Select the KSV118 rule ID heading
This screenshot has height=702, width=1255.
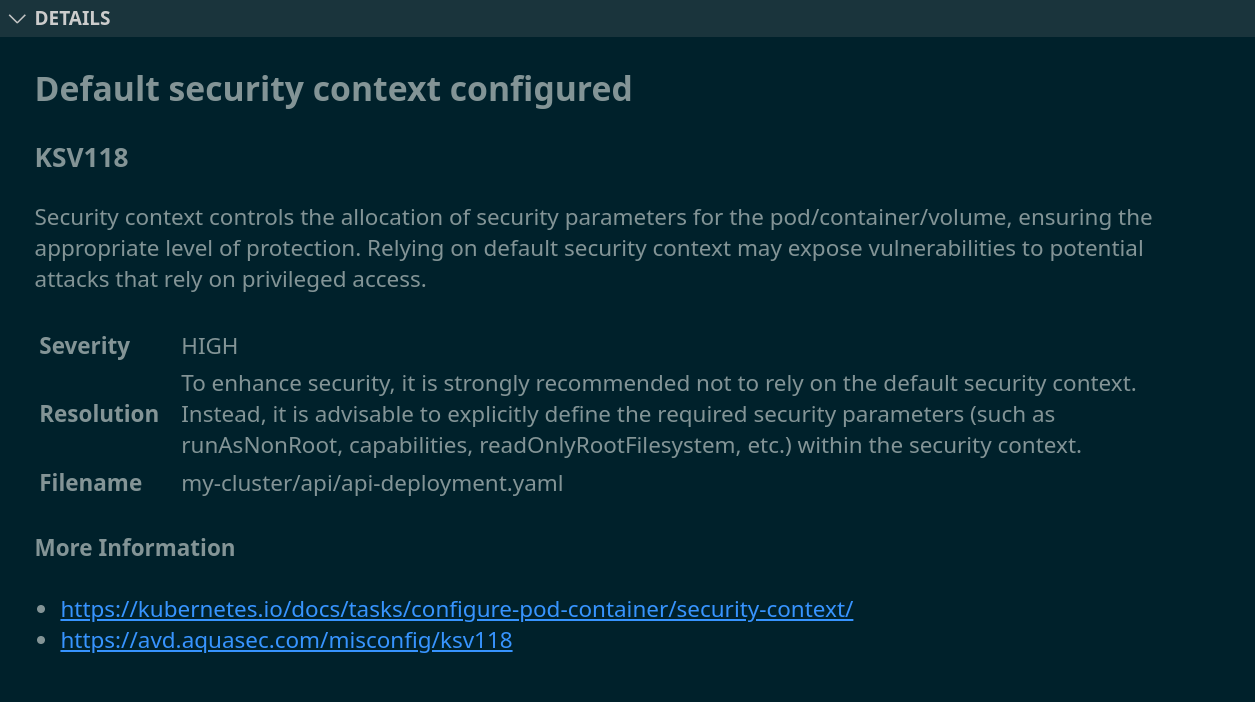coord(81,158)
